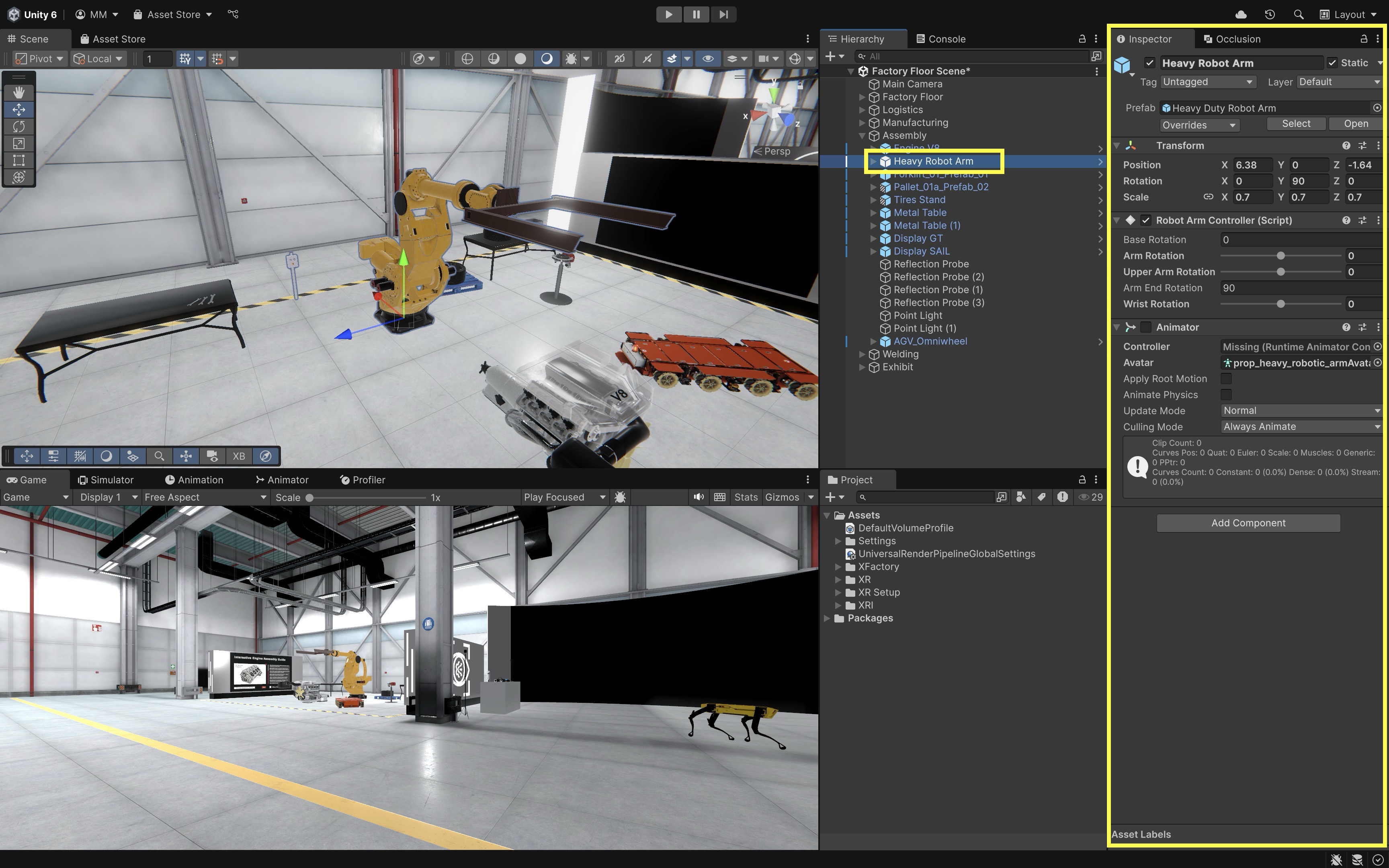The height and width of the screenshot is (868, 1389).
Task: Click the Arm Rotation slider
Action: (1280, 256)
